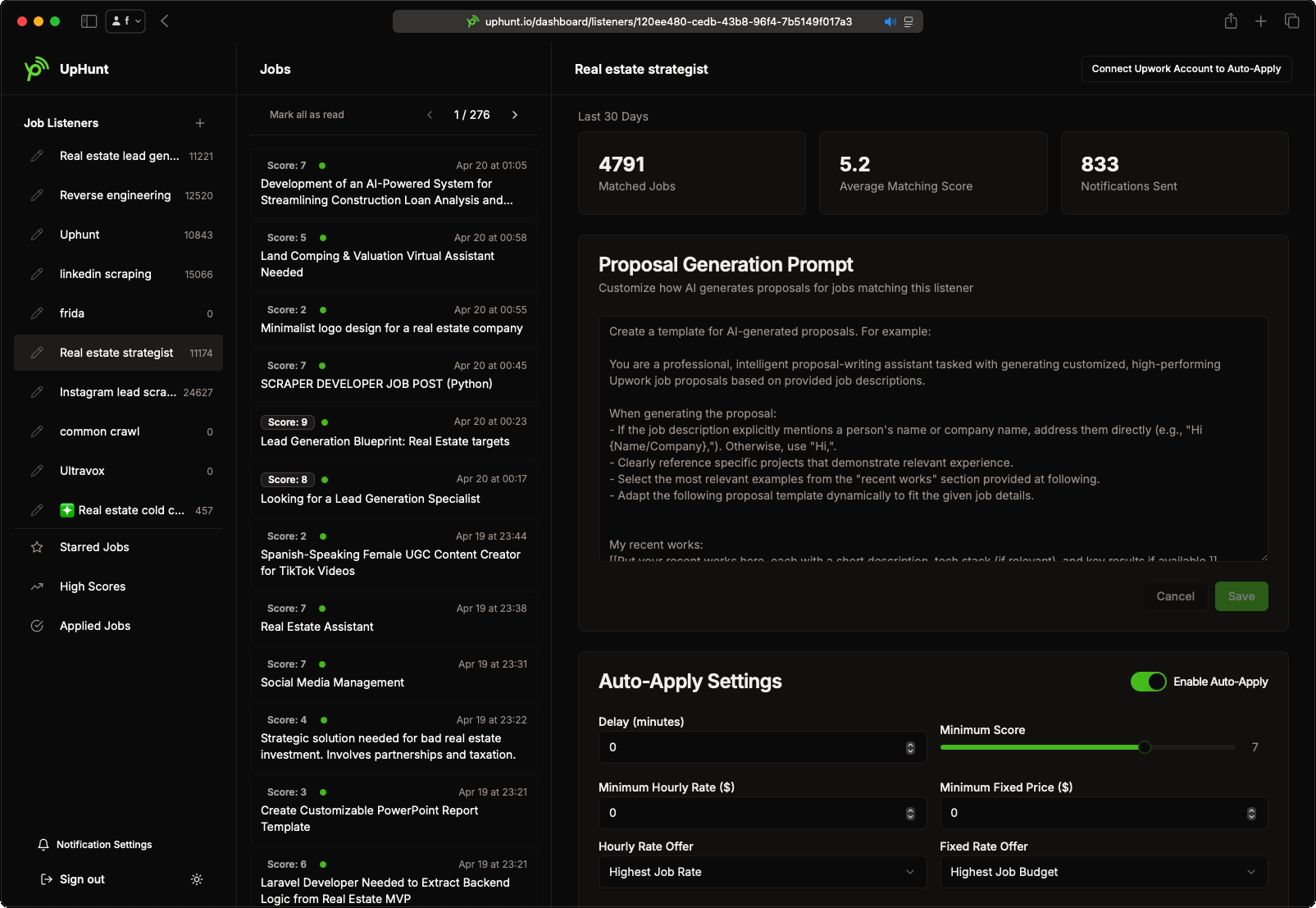Click pencil icon for Instagram lead scraping
This screenshot has height=908, width=1316.
pyautogui.click(x=37, y=392)
